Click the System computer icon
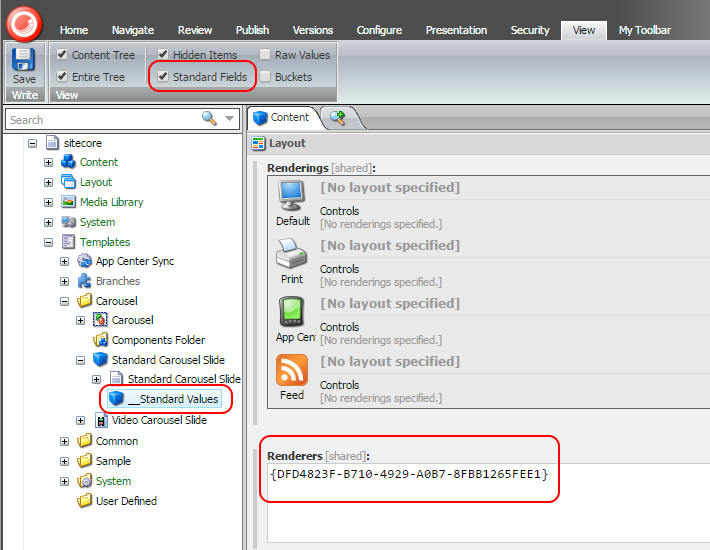710x550 pixels. pyautogui.click(x=68, y=221)
